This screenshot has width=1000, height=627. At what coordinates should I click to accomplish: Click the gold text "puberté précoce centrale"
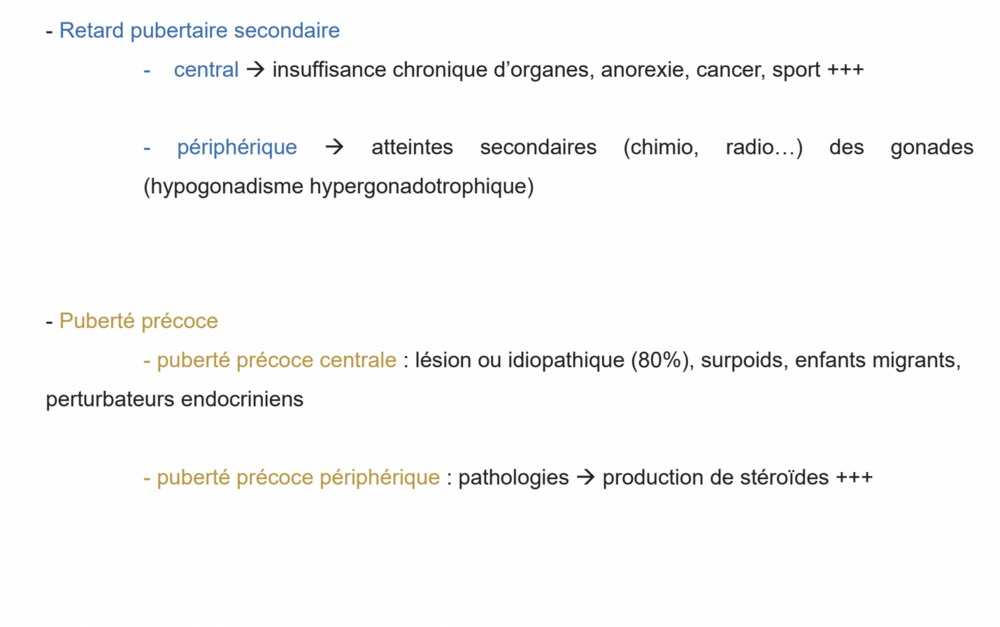pos(277,360)
